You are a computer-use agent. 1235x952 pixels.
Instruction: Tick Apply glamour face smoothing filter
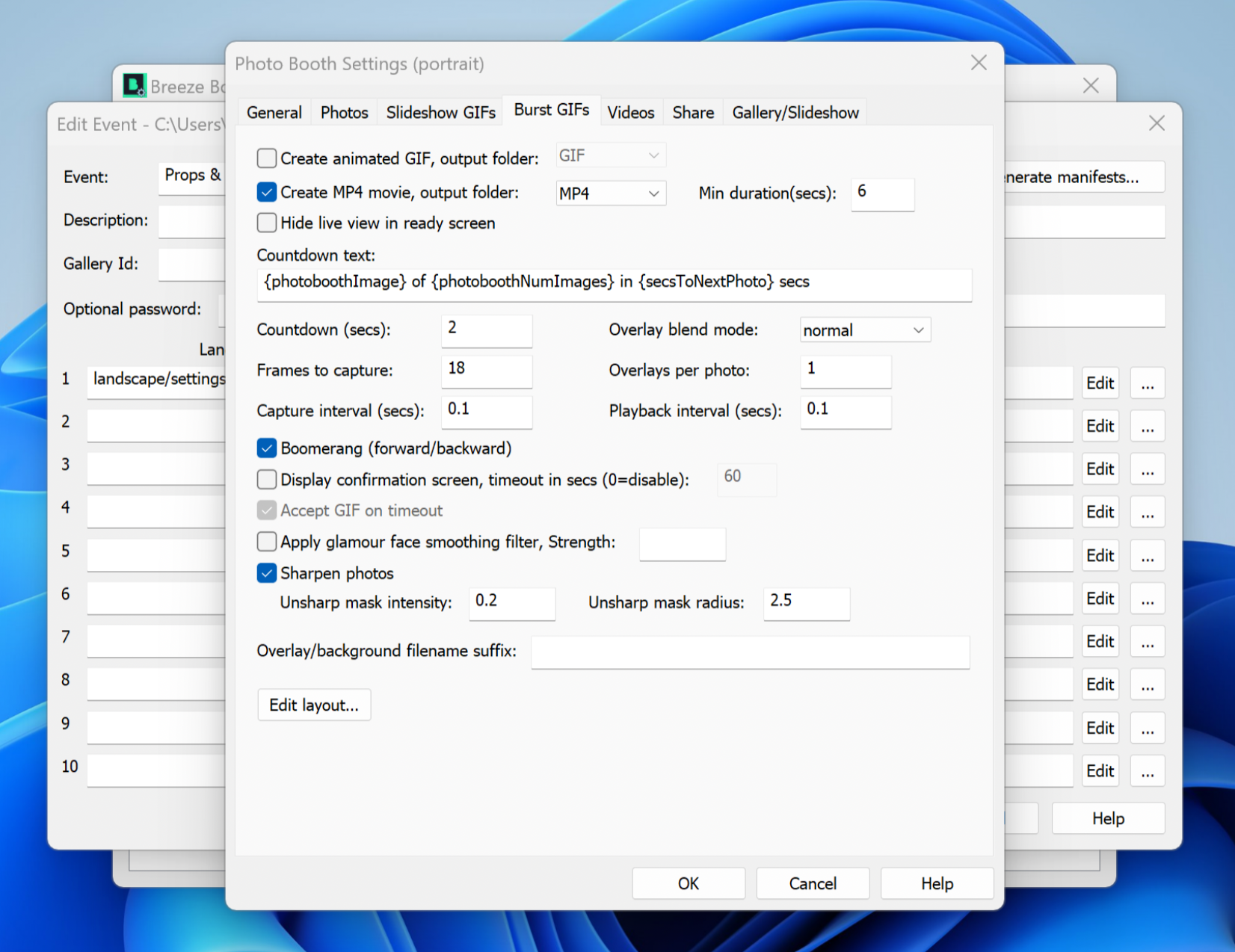point(267,542)
